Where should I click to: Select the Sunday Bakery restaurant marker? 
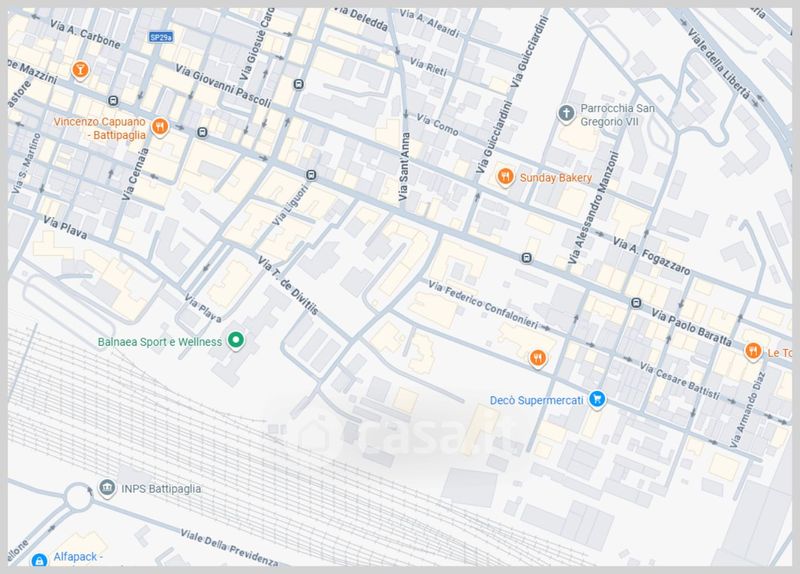pos(506,177)
